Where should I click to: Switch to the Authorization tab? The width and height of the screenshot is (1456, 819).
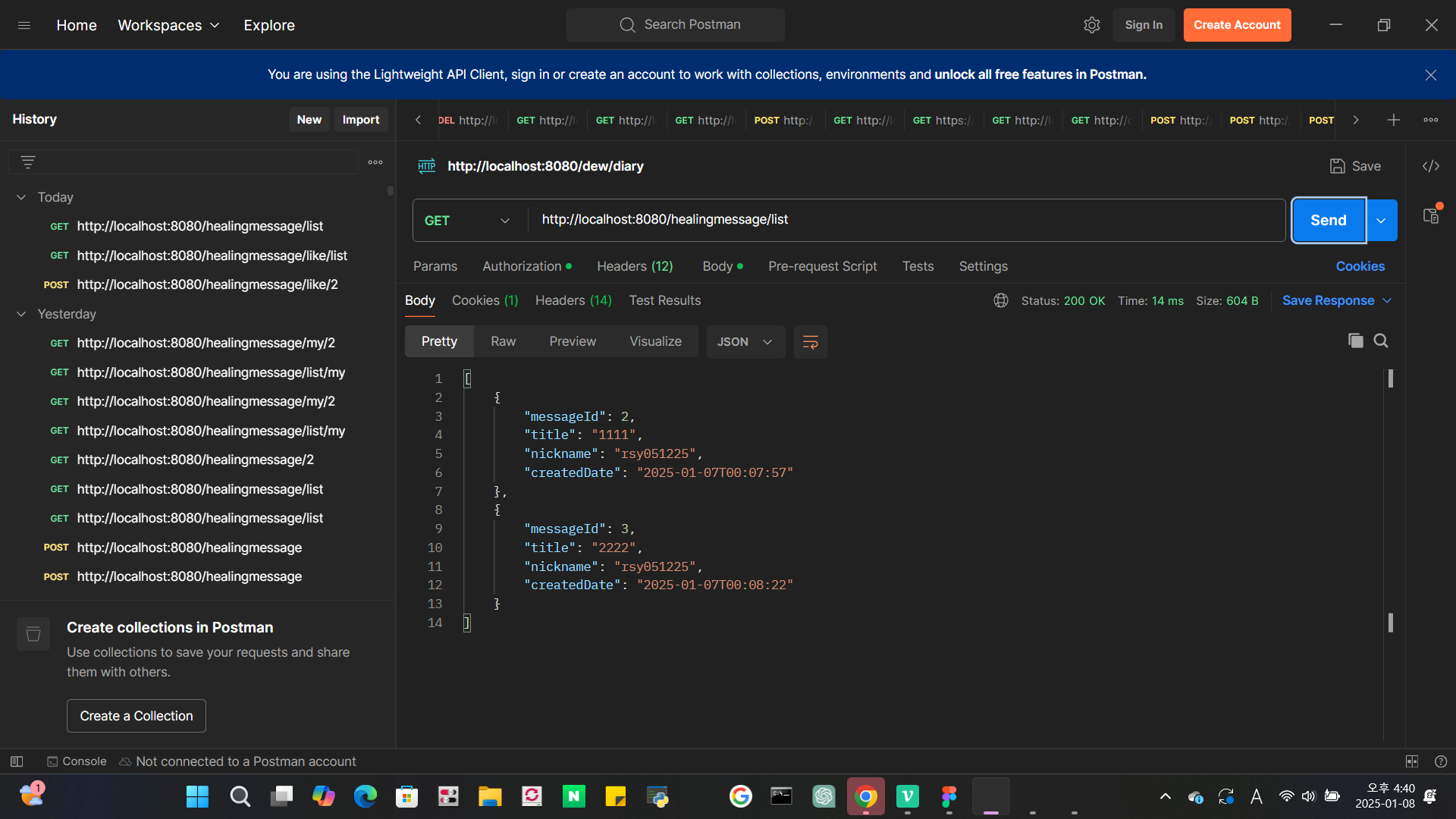click(x=527, y=267)
